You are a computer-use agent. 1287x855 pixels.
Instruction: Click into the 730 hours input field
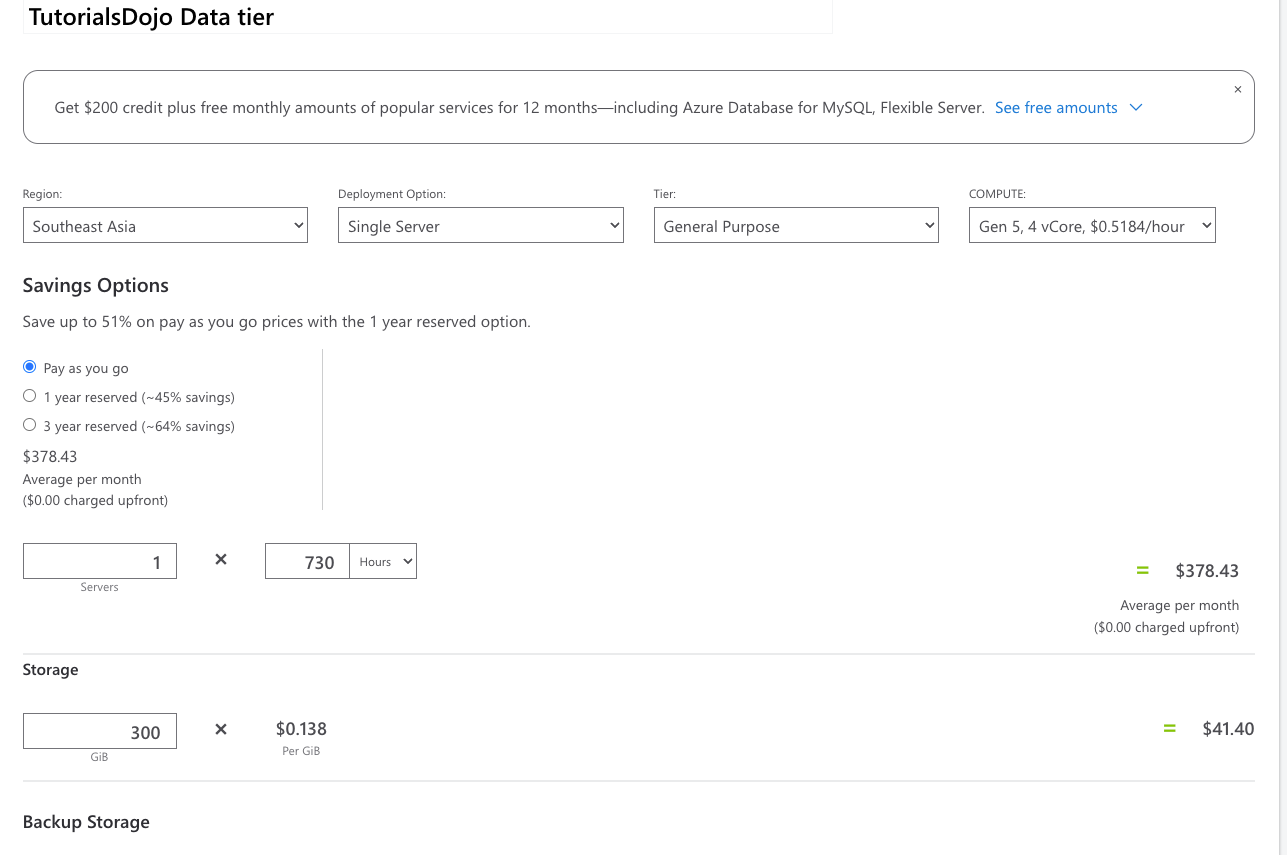point(307,561)
